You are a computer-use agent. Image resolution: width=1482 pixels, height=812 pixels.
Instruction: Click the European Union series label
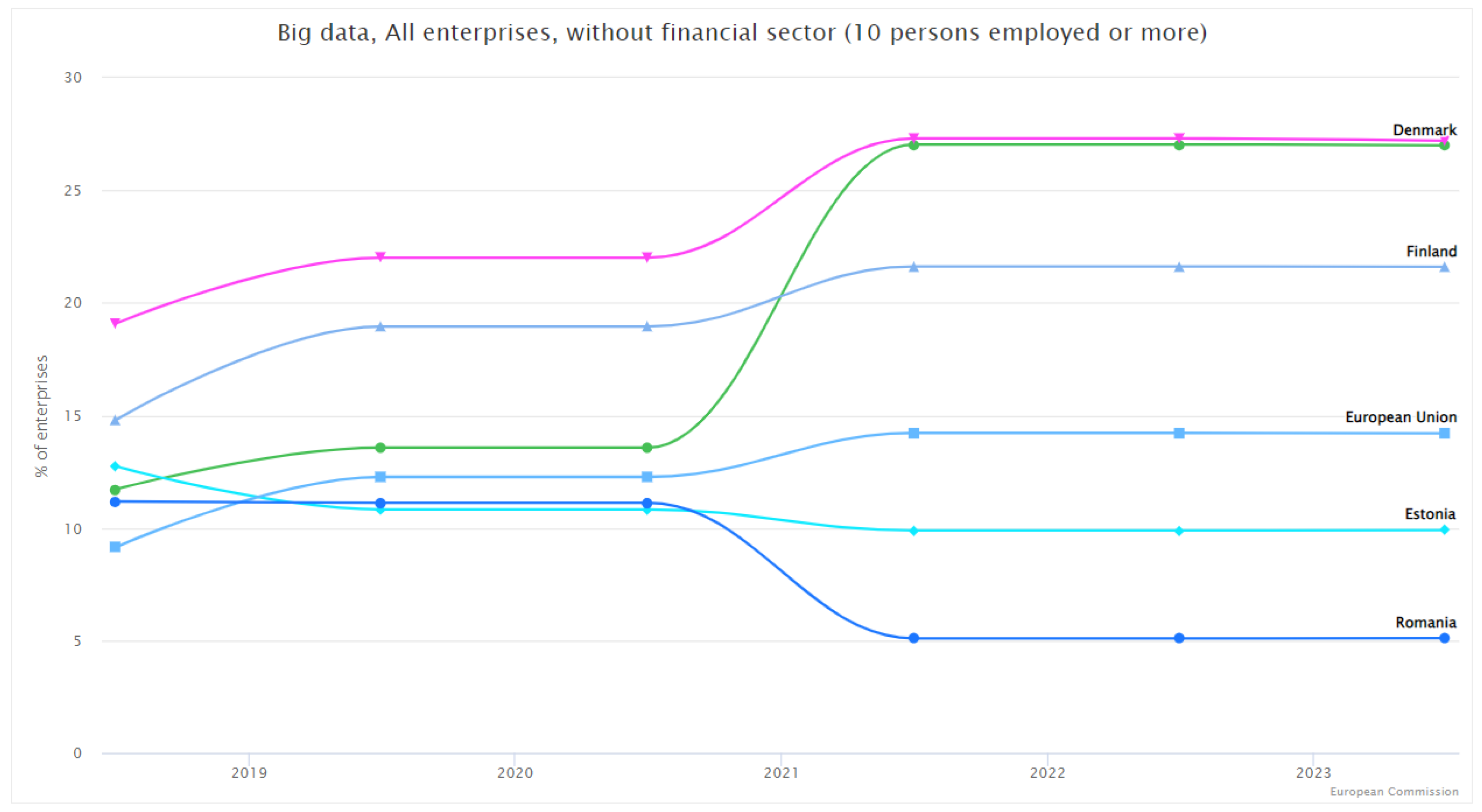tap(1400, 417)
